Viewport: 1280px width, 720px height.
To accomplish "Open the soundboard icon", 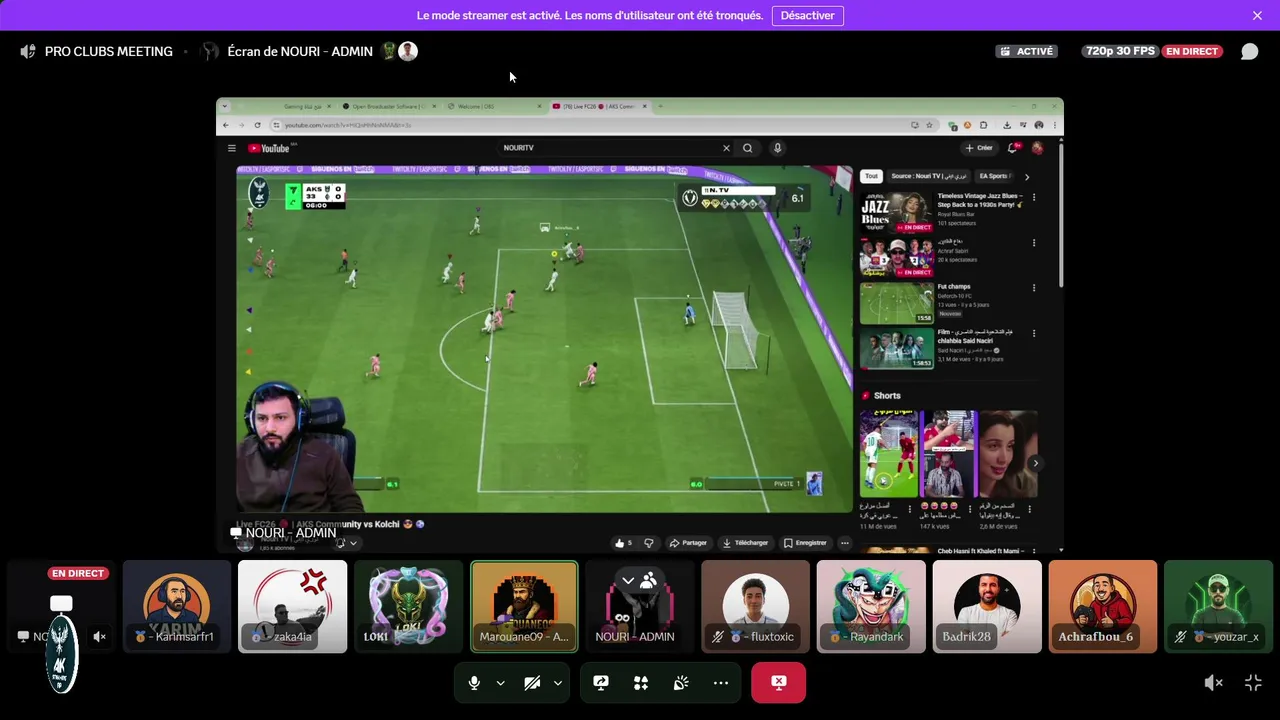I will point(681,683).
